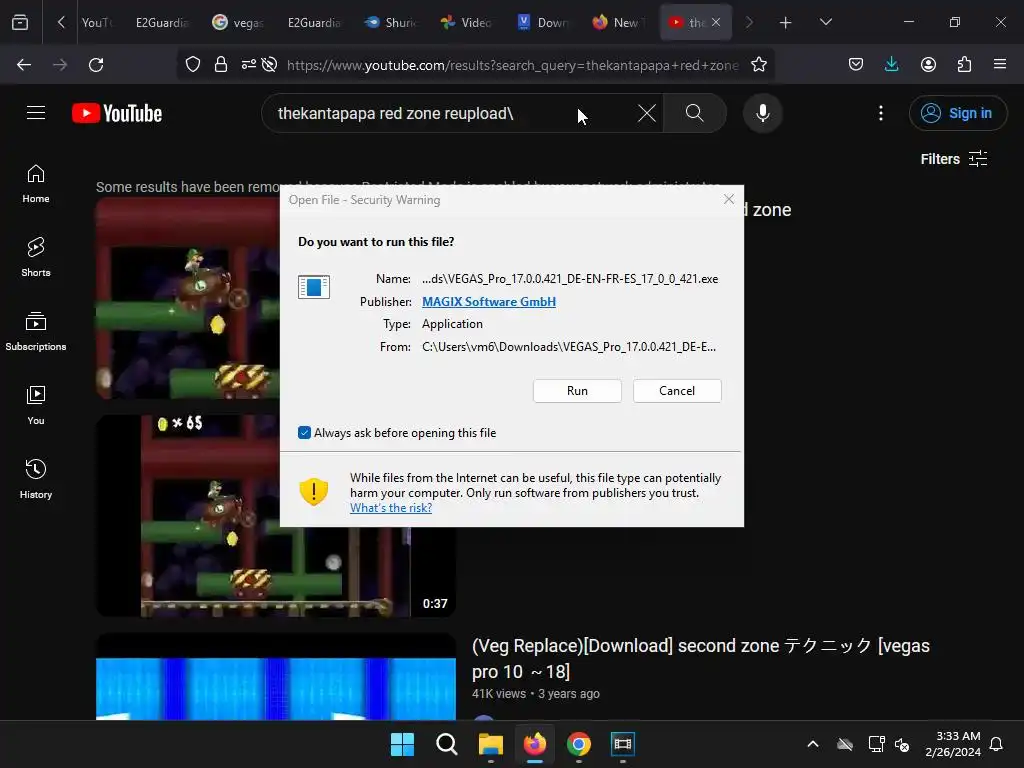The image size is (1024, 768).
Task: Open the film-strip installer taskbar icon
Action: pos(622,744)
